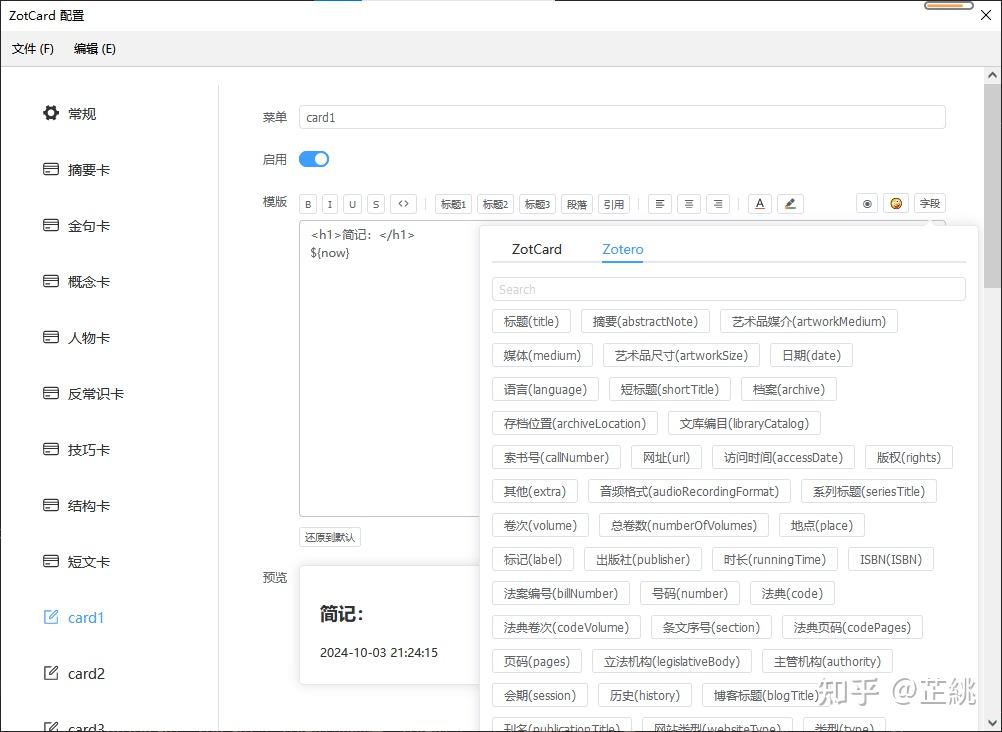Image resolution: width=1002 pixels, height=732 pixels.
Task: Open the card2 custom card entry
Action: click(73, 674)
